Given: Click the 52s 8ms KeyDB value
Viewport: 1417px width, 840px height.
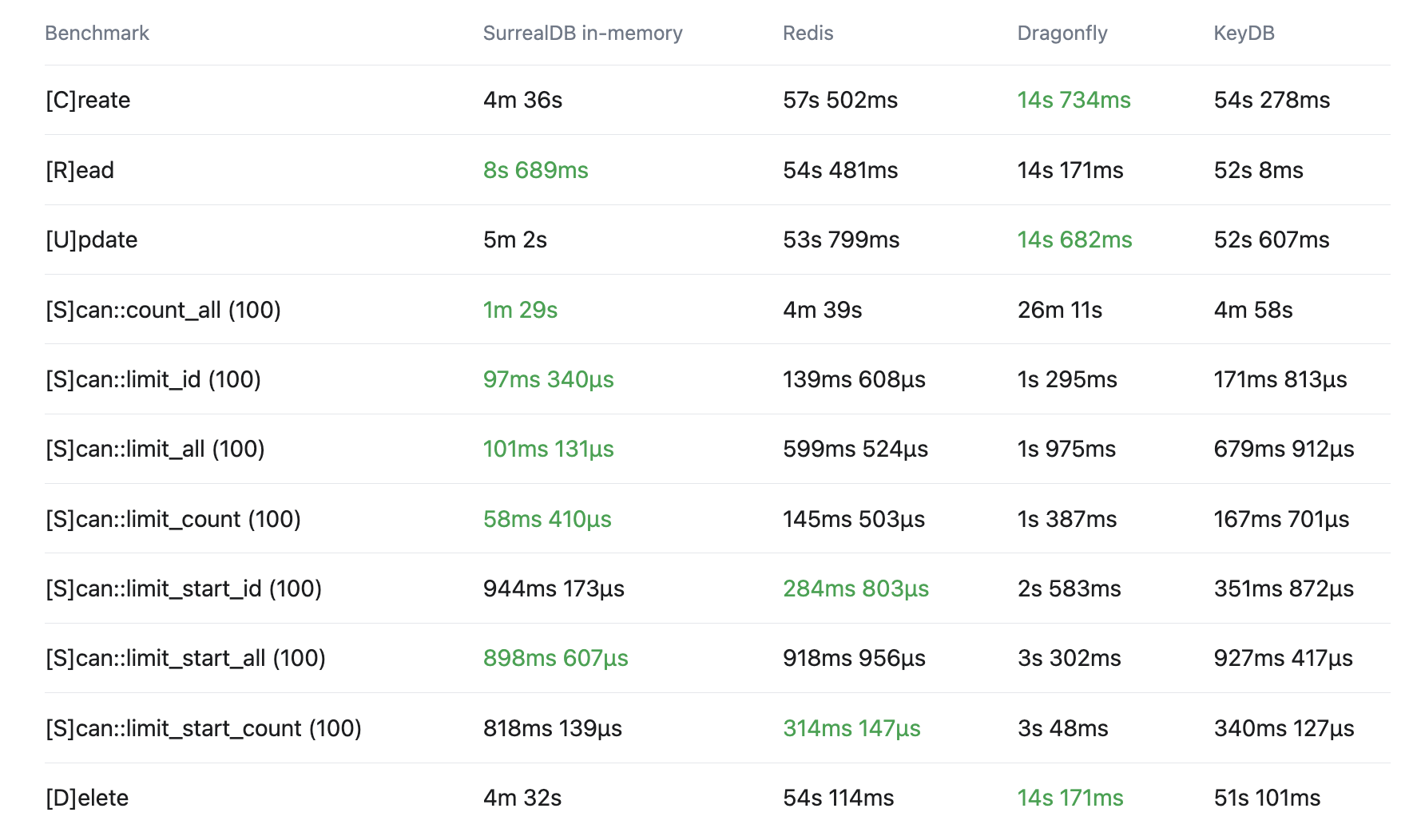Looking at the screenshot, I should [x=1259, y=170].
